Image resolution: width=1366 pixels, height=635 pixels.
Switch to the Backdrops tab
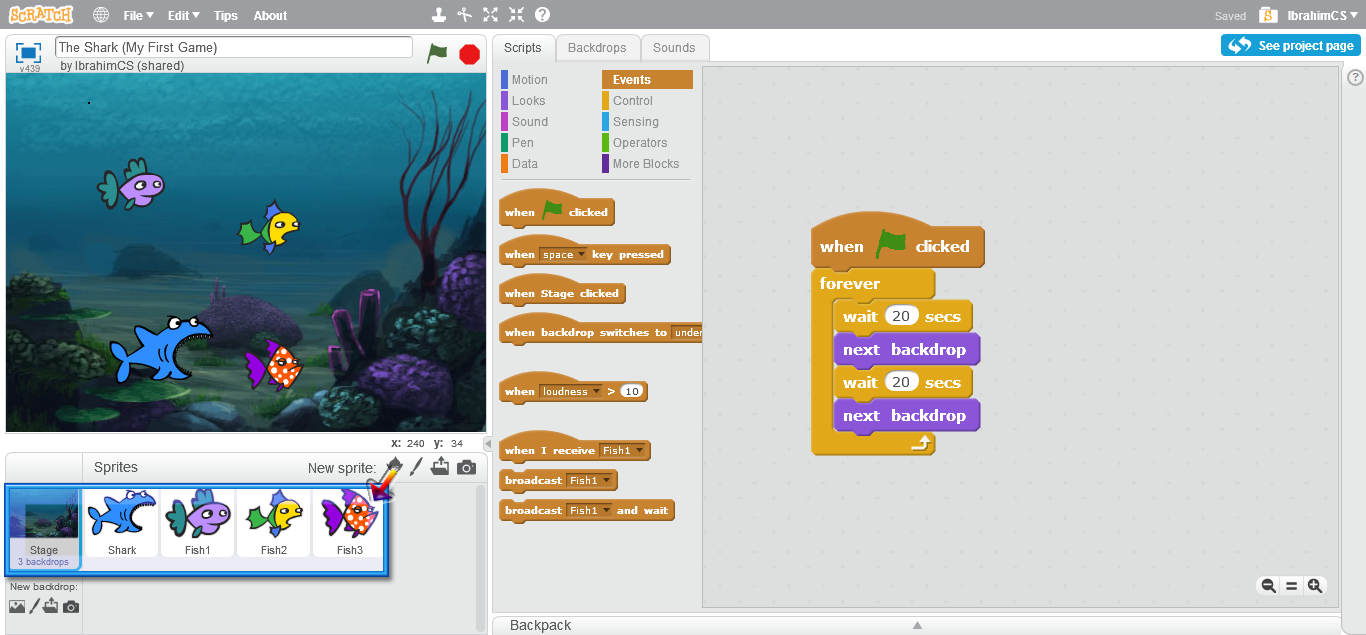tap(597, 48)
